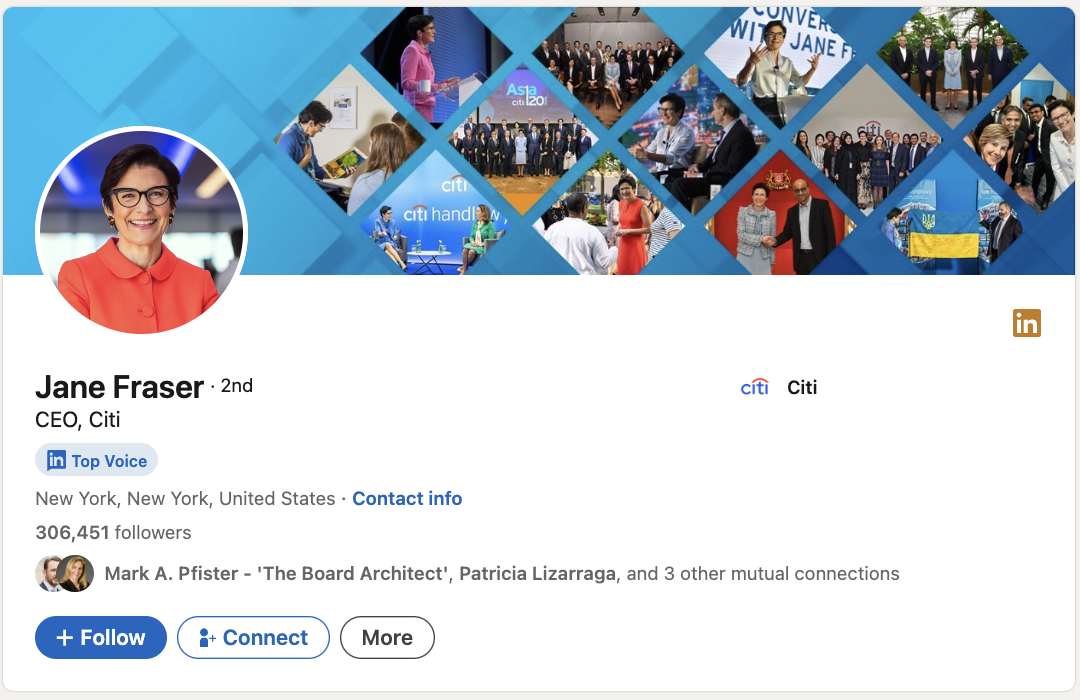This screenshot has height=700, width=1080.
Task: Open Jane Fraser's profile photo
Action: [x=141, y=231]
